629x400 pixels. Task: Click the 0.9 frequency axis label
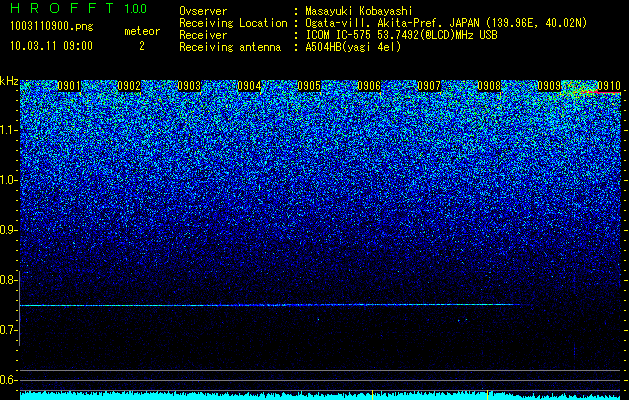point(9,230)
